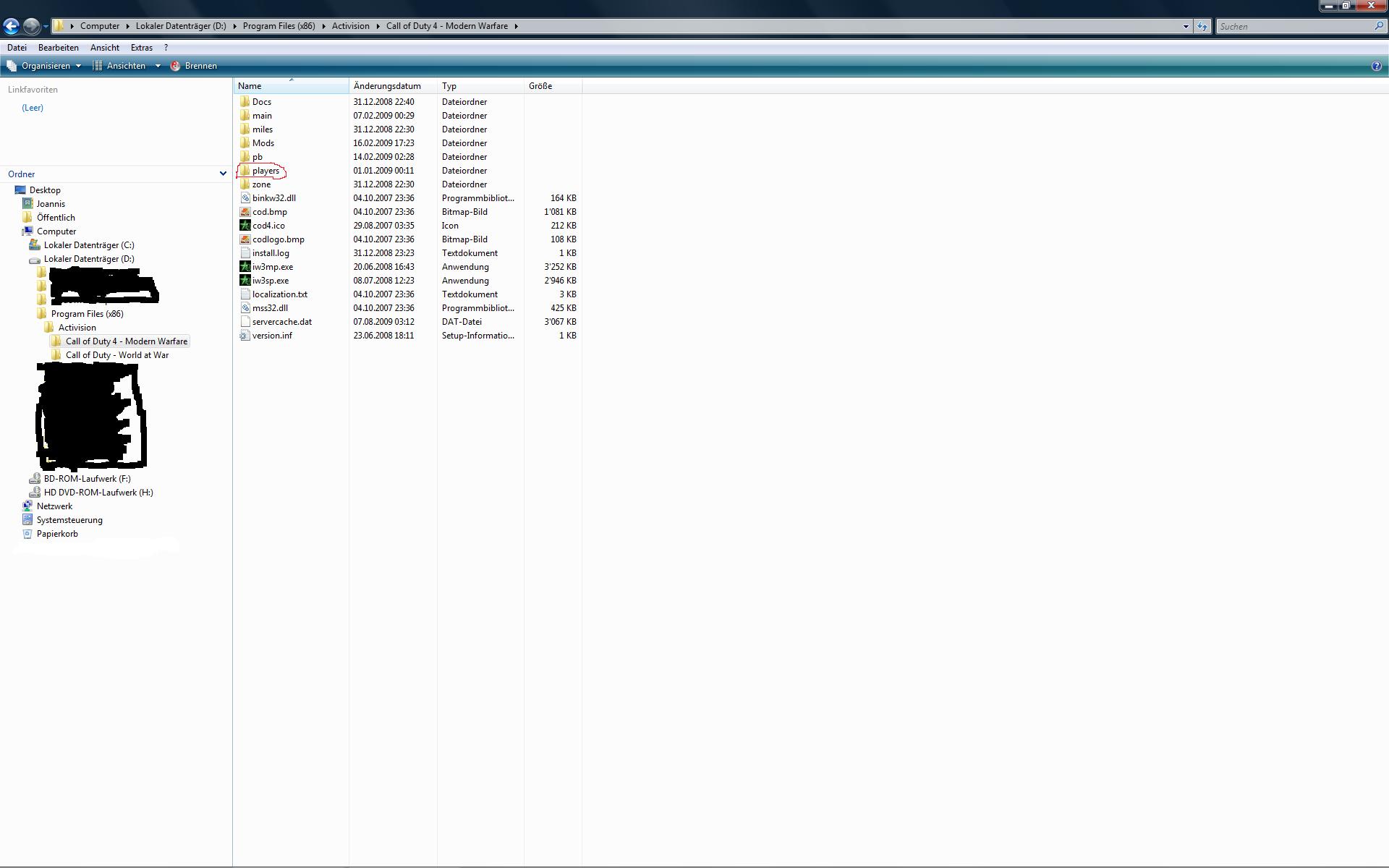Sort by the Änderungsdatum column header

click(x=387, y=86)
